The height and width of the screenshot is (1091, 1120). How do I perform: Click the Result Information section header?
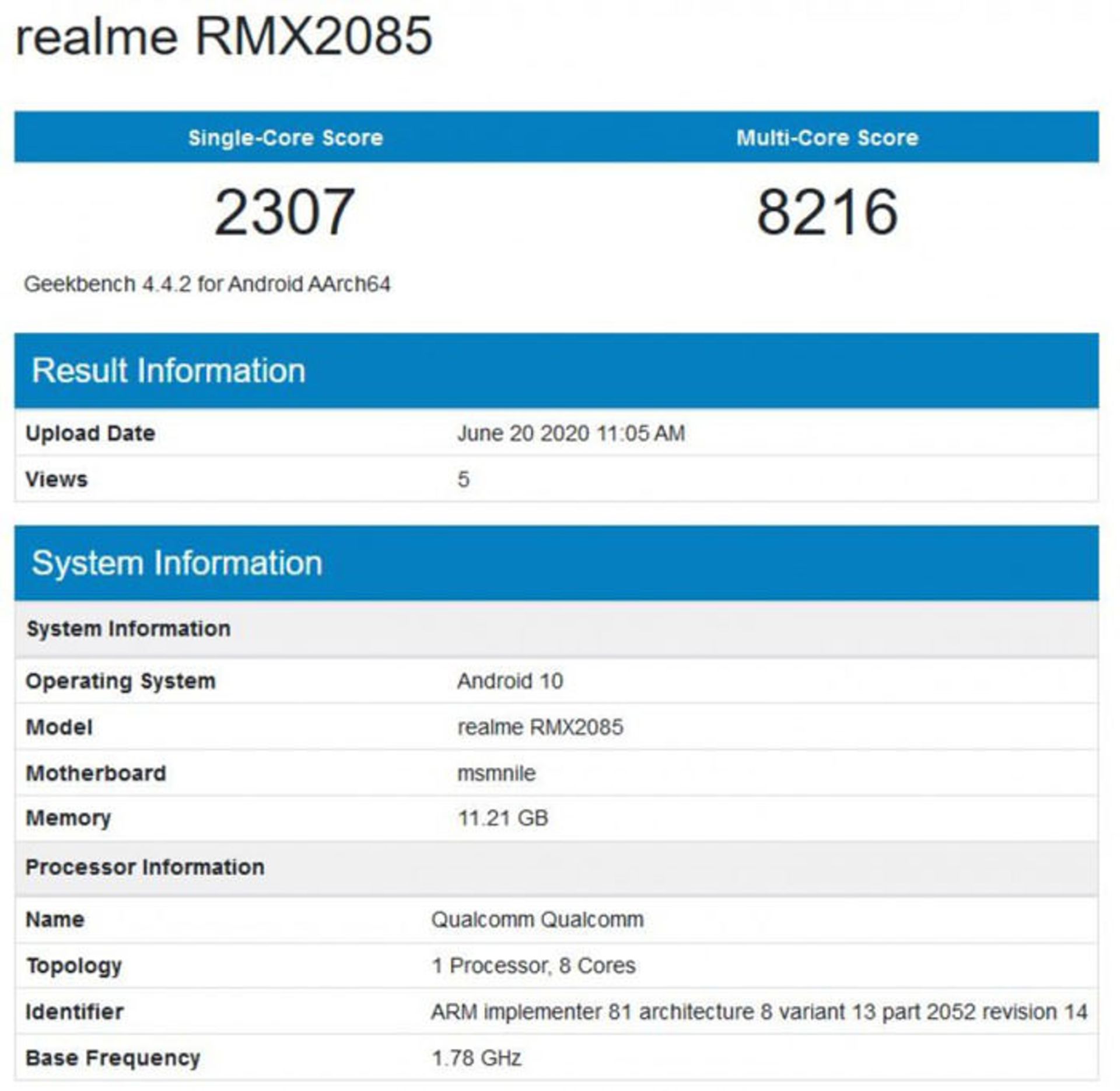169,369
